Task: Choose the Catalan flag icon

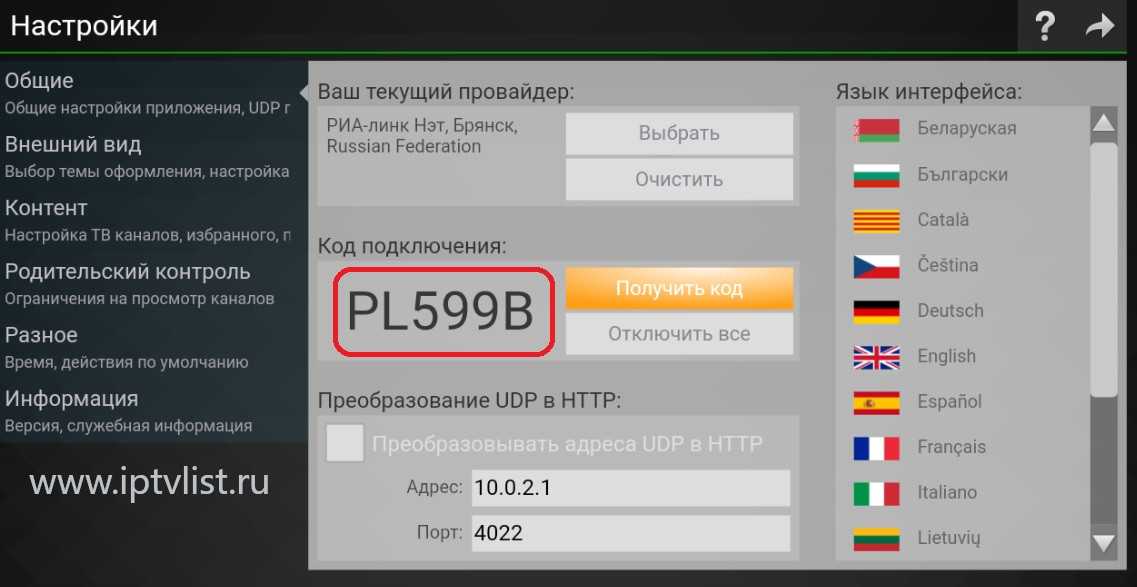Action: [876, 220]
